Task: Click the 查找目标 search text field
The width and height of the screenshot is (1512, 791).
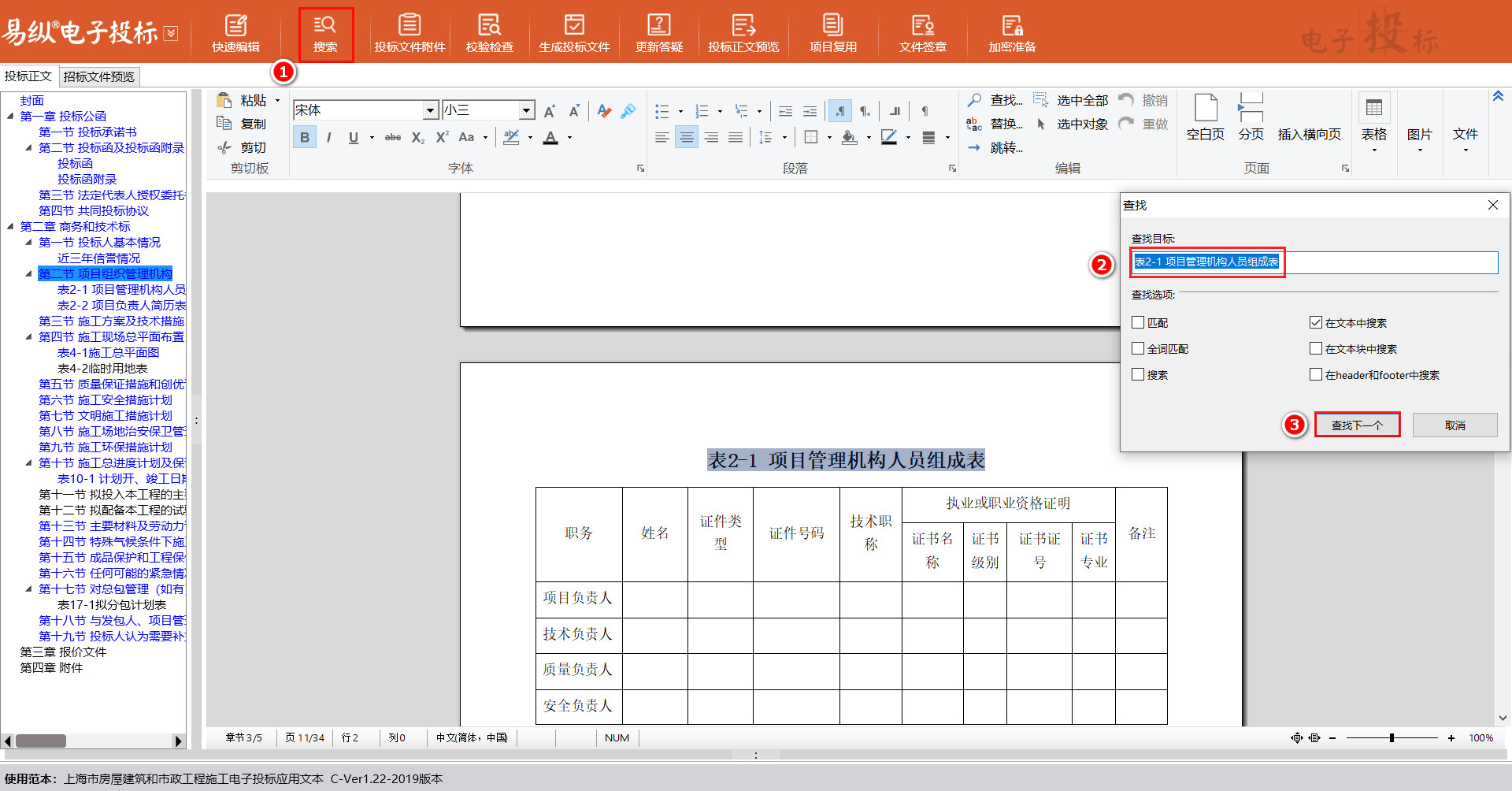Action: (1314, 262)
